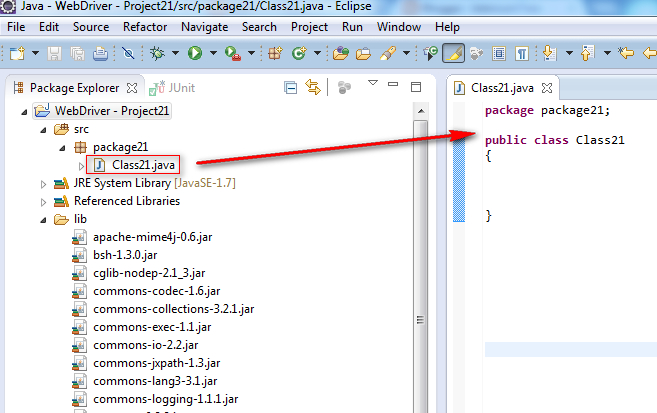Click the cursor-with-C icon beside the highlighter
Image resolution: width=657 pixels, height=413 pixels.
point(430,53)
